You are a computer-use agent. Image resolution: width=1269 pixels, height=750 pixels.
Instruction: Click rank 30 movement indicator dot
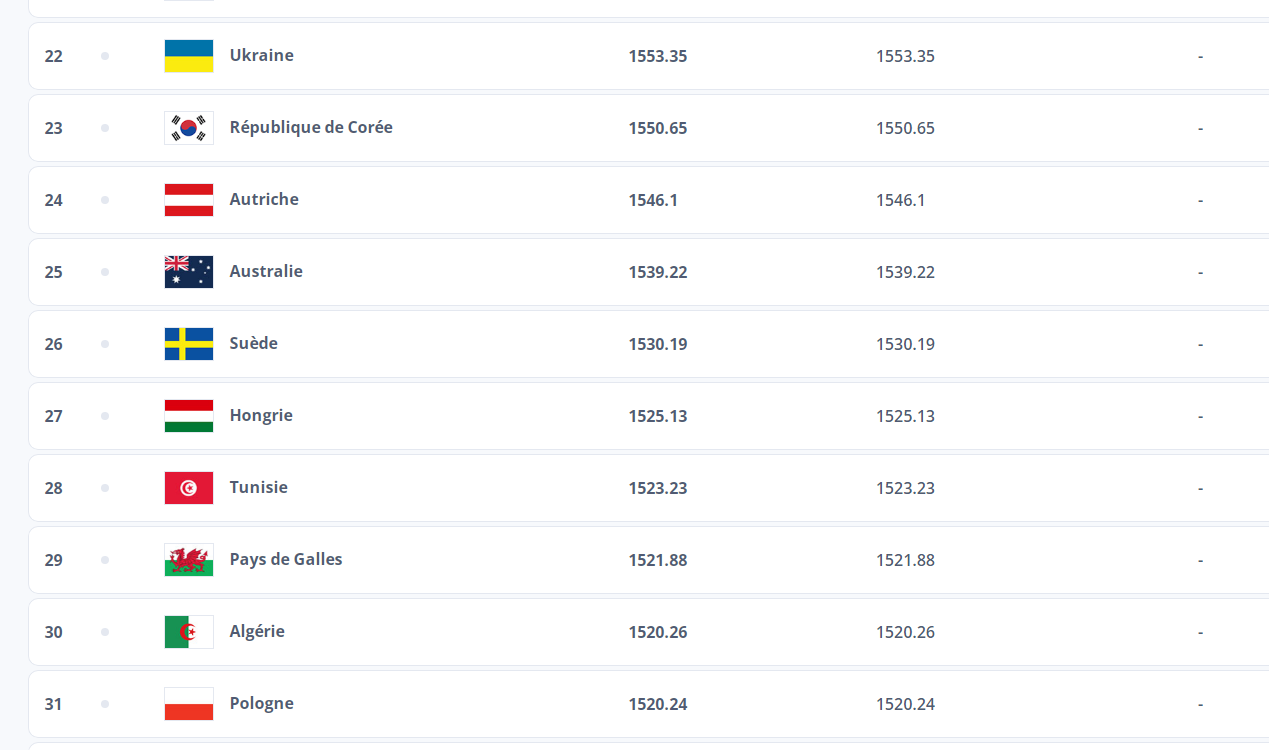(x=105, y=632)
